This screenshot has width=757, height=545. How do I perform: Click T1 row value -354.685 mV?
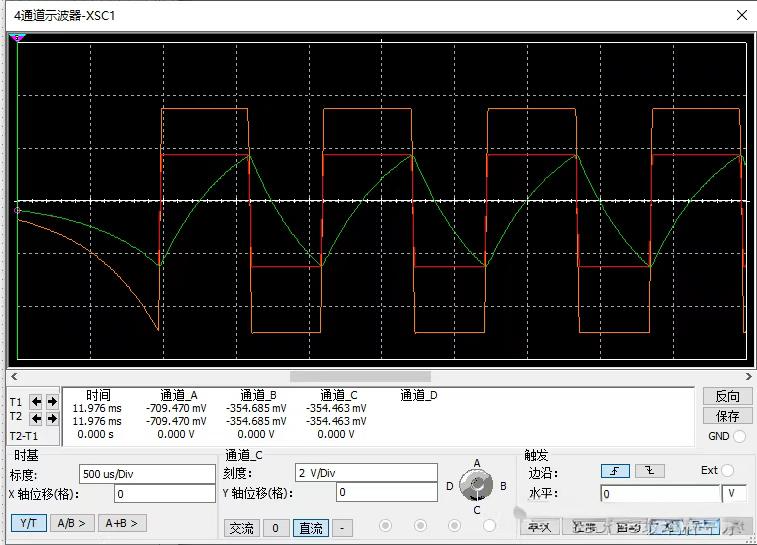[256, 408]
